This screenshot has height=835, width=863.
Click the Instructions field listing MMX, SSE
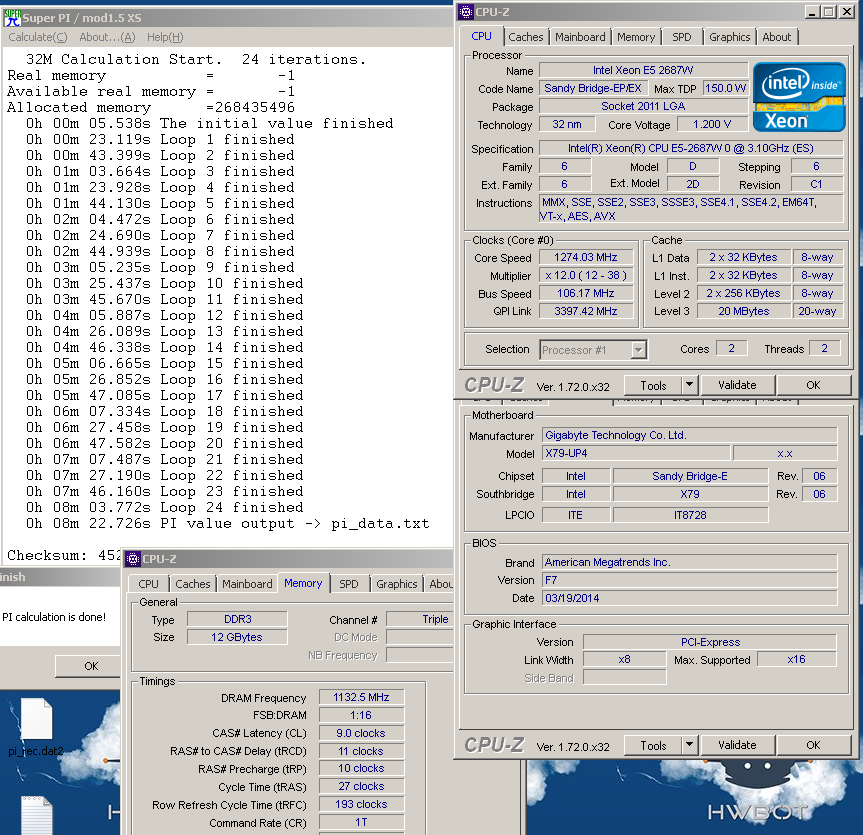pyautogui.click(x=691, y=209)
